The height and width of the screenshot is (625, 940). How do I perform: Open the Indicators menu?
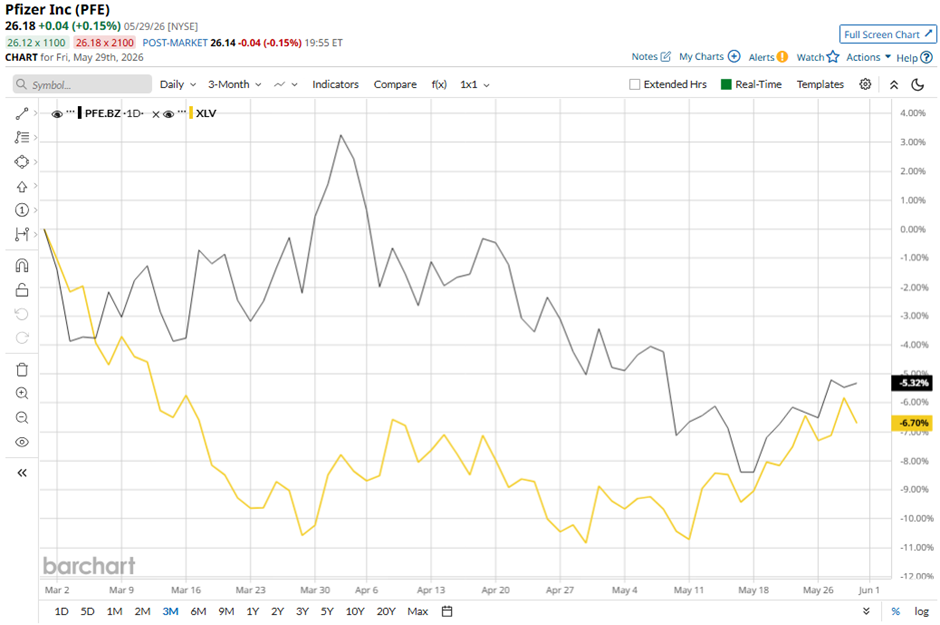[x=335, y=84]
